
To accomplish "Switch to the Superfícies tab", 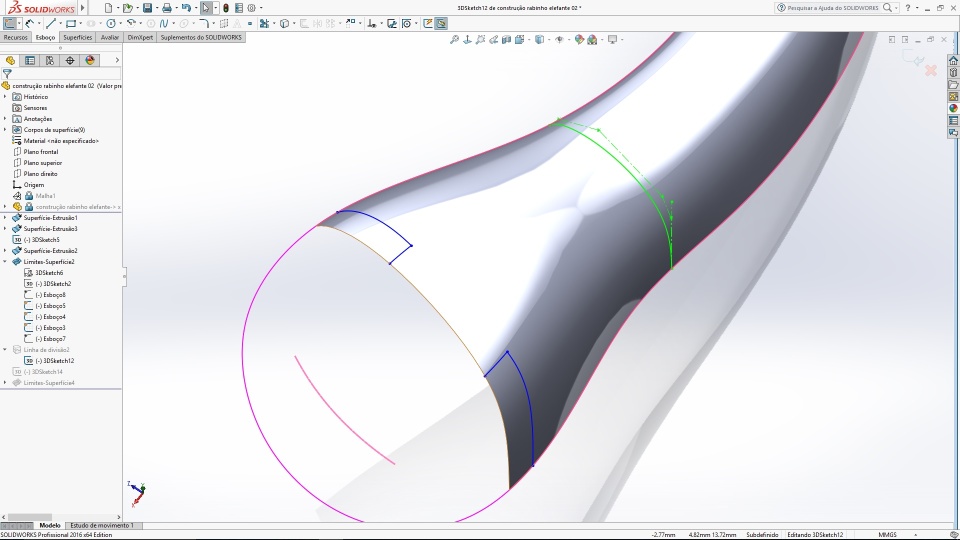I will pyautogui.click(x=78, y=37).
